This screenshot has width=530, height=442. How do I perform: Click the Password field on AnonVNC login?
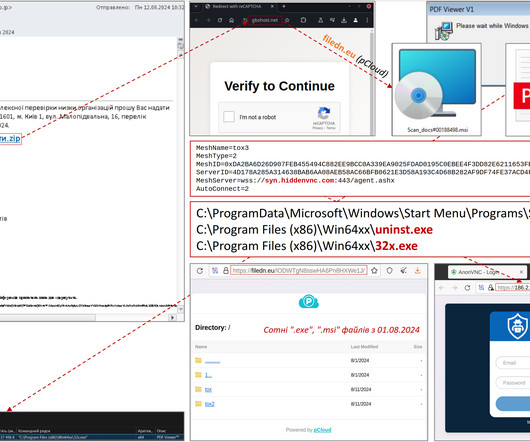[512, 383]
